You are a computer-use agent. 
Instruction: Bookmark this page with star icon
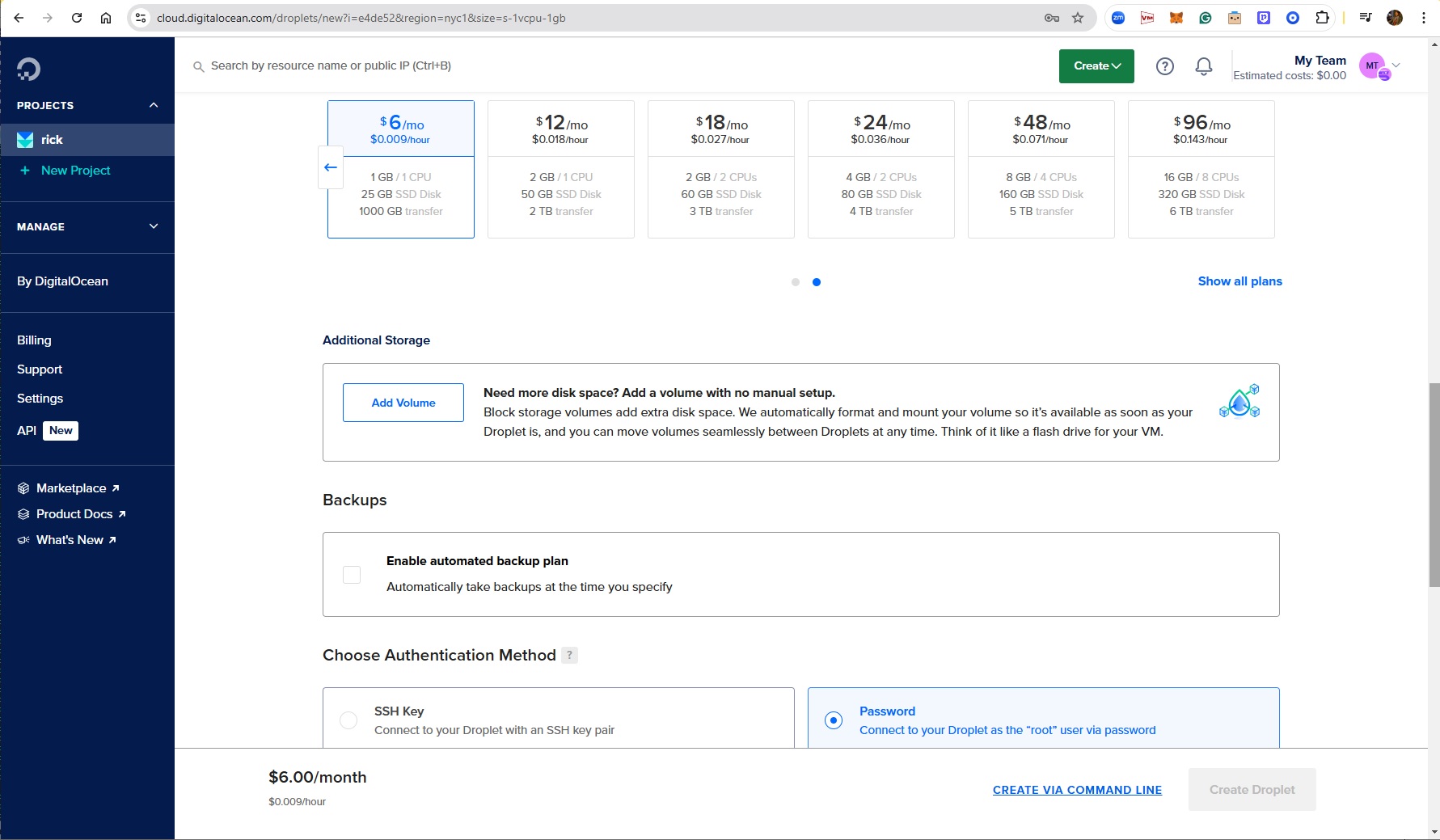pyautogui.click(x=1078, y=18)
